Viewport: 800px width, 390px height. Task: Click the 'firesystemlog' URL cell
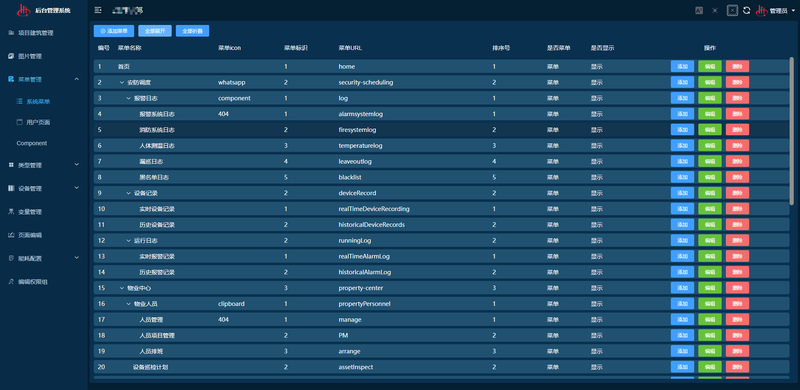tap(357, 130)
